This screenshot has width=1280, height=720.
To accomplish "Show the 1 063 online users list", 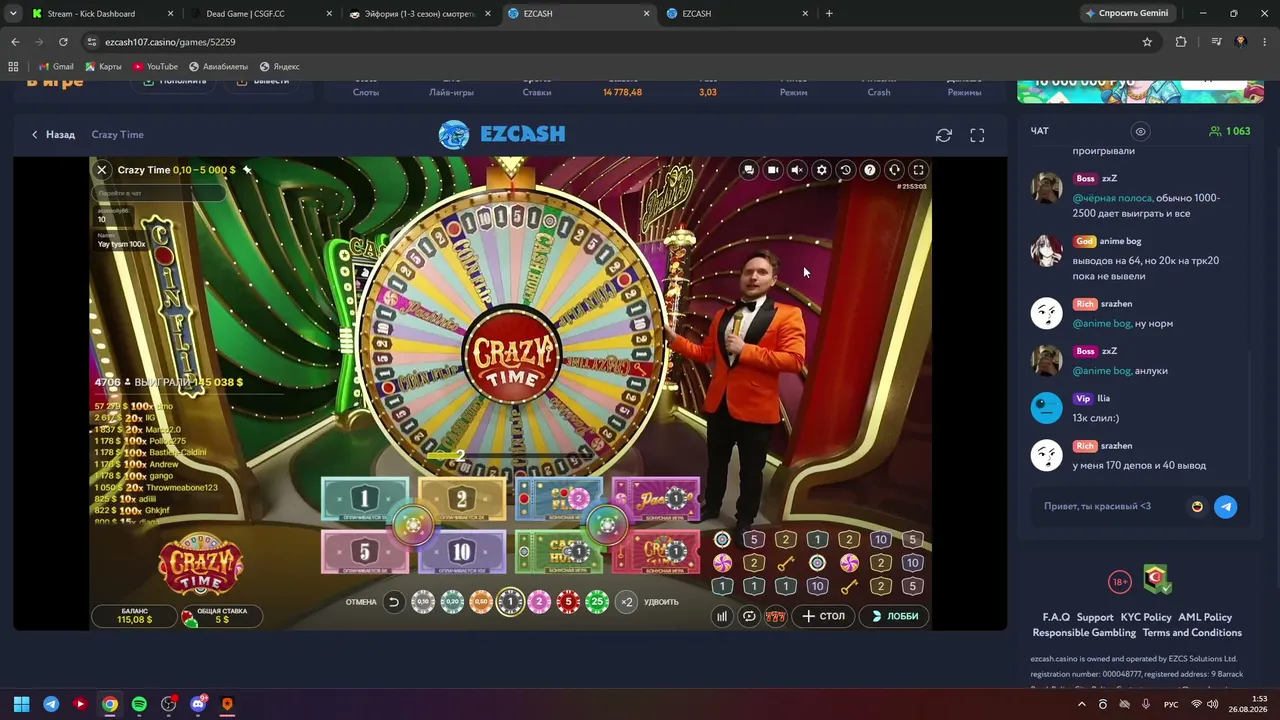I will pyautogui.click(x=1229, y=131).
